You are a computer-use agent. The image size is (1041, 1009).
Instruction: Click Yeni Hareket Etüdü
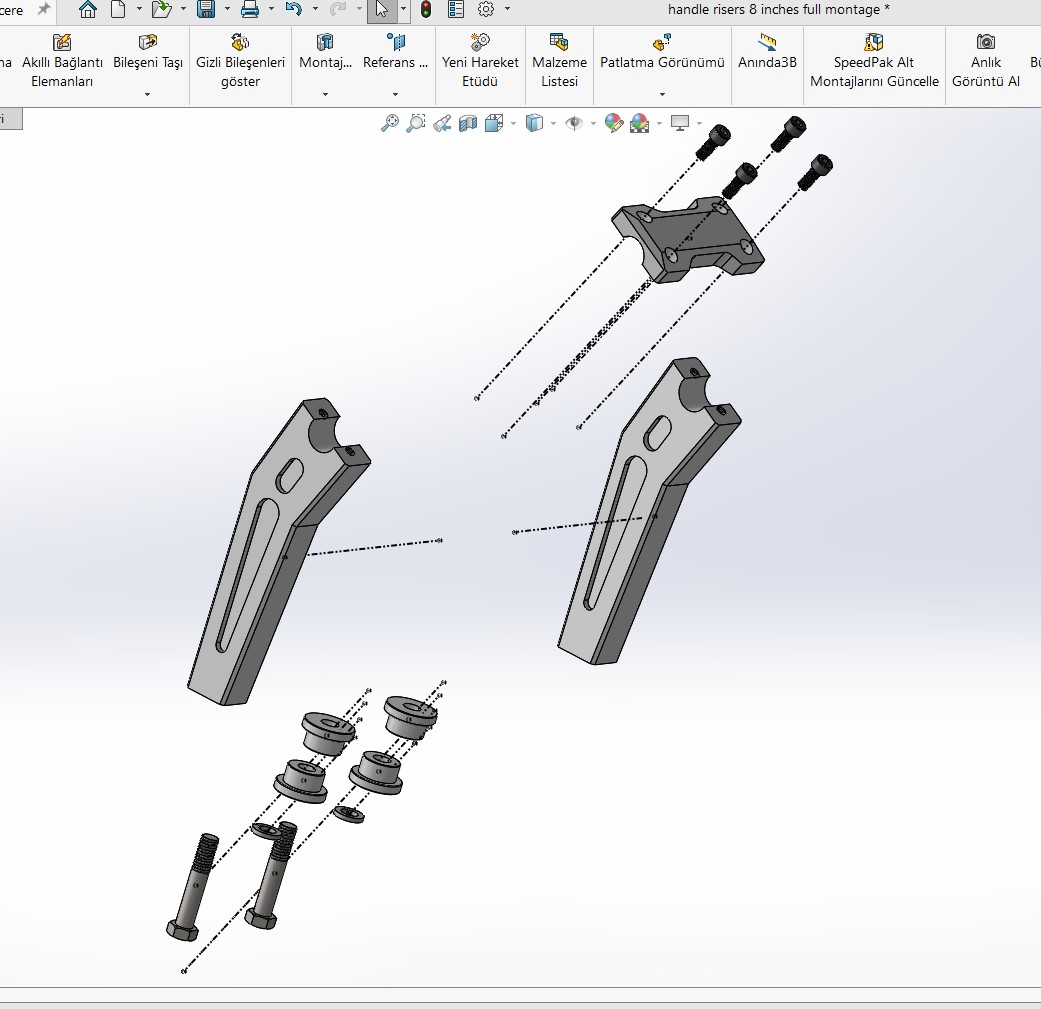[480, 62]
